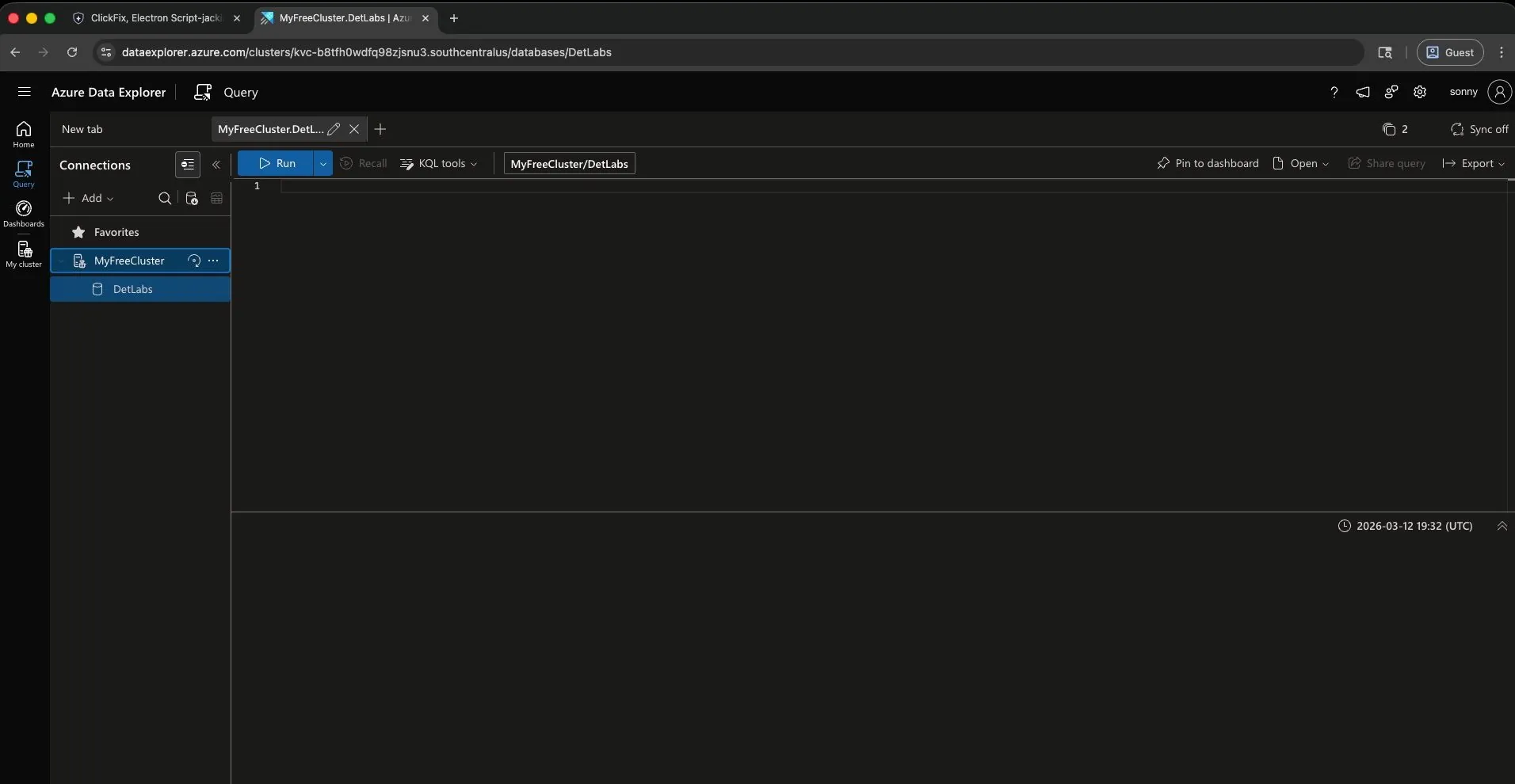This screenshot has width=1515, height=784.
Task: Click the 2026-03-12 19:32 (UTC) timestamp
Action: point(1405,526)
